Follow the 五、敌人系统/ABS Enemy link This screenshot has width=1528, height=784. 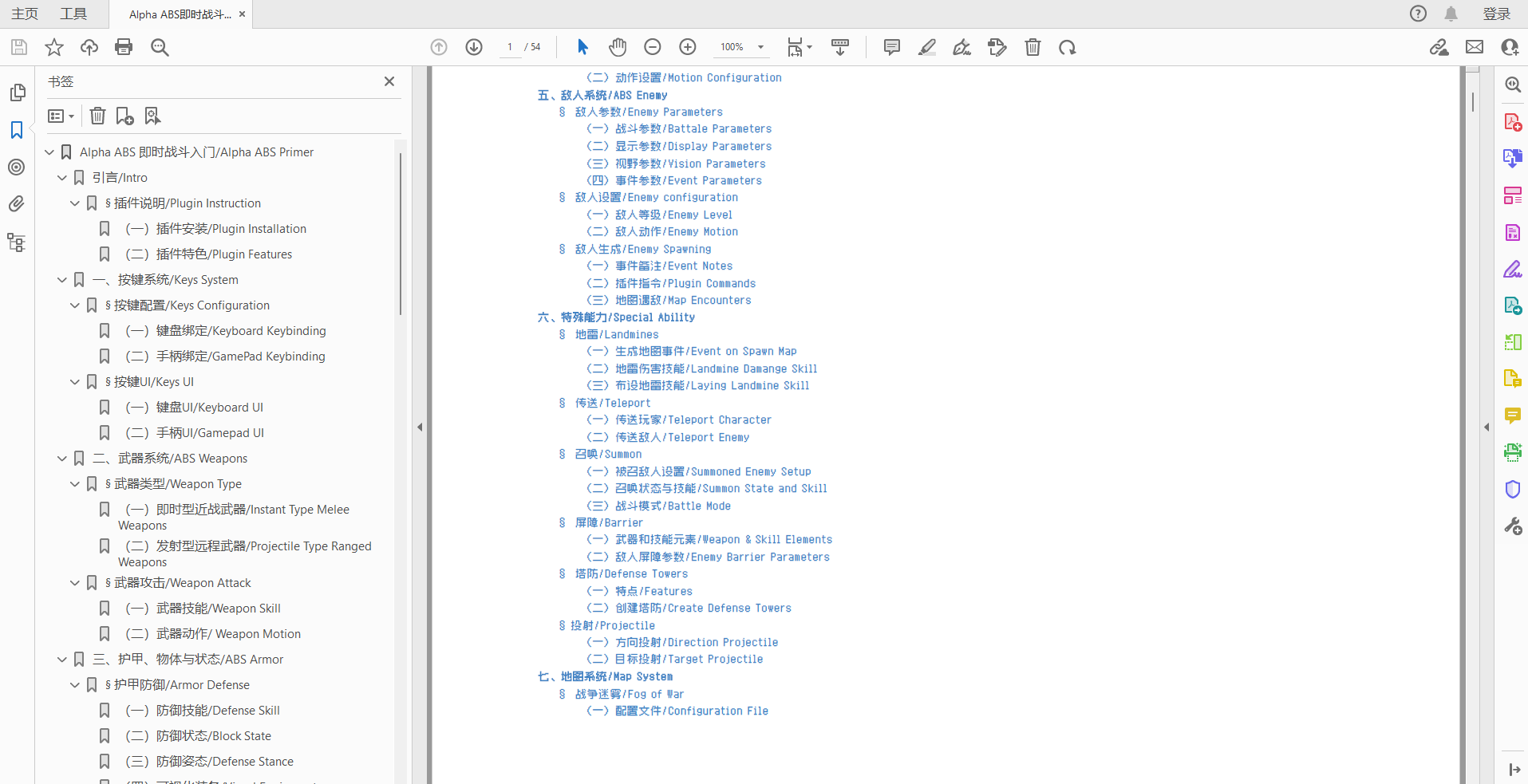click(x=602, y=95)
